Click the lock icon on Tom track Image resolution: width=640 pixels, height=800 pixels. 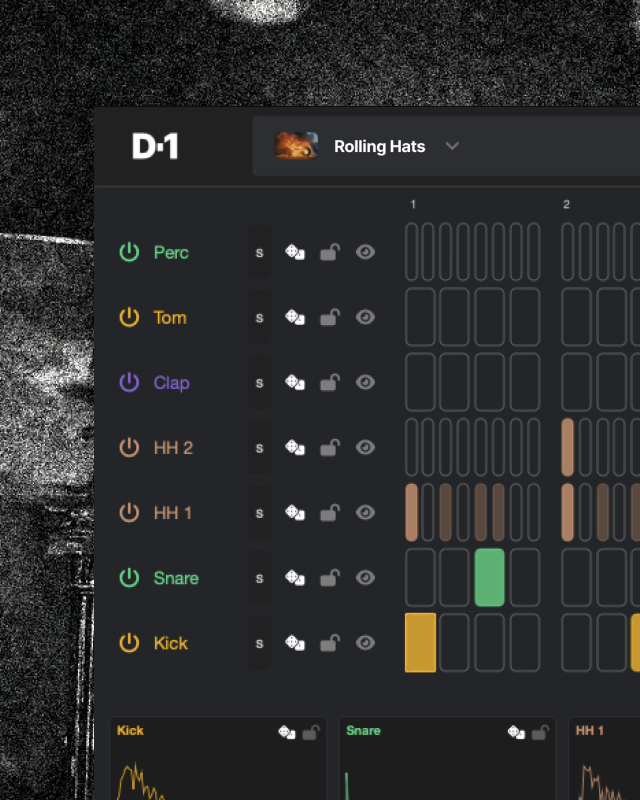[x=329, y=318]
